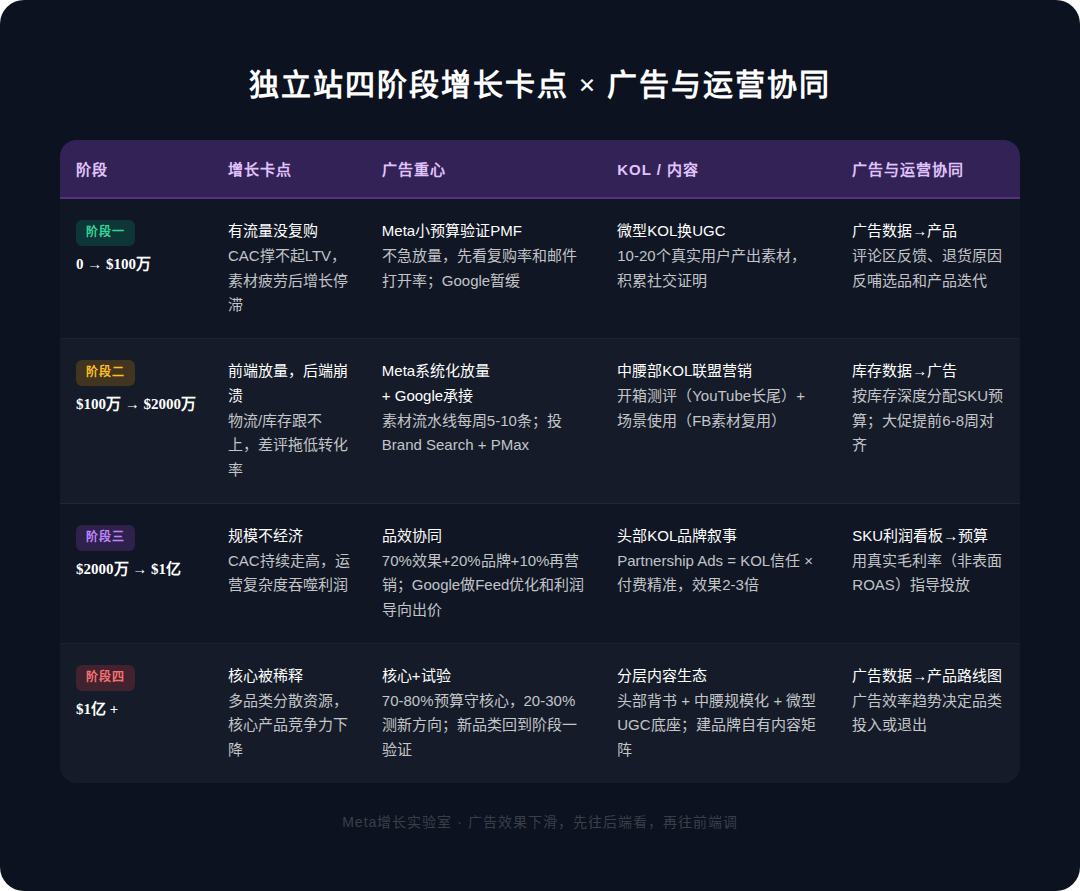Click the "Meta小预算验证PMF" cell title
The image size is (1080, 891).
pos(450,230)
